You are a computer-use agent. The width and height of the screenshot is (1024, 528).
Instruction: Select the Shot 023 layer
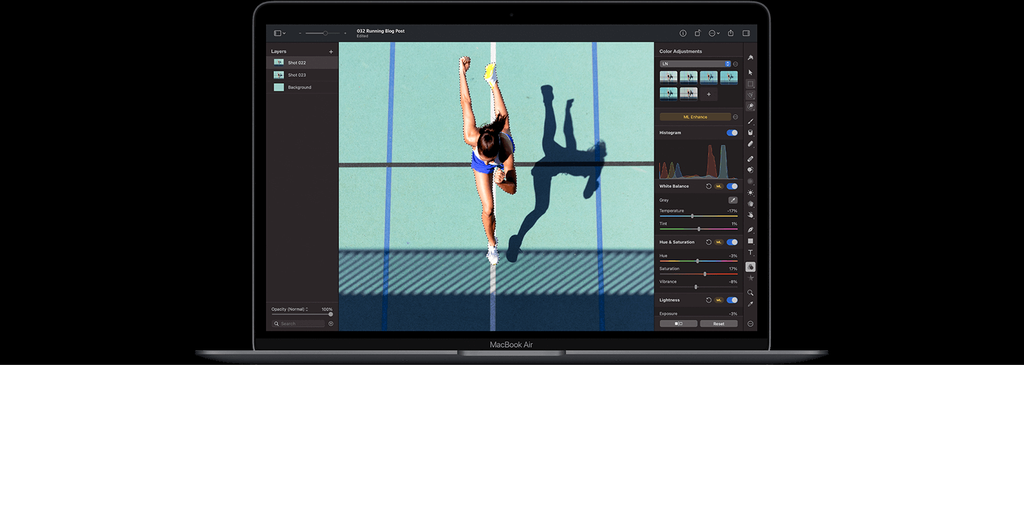point(302,75)
